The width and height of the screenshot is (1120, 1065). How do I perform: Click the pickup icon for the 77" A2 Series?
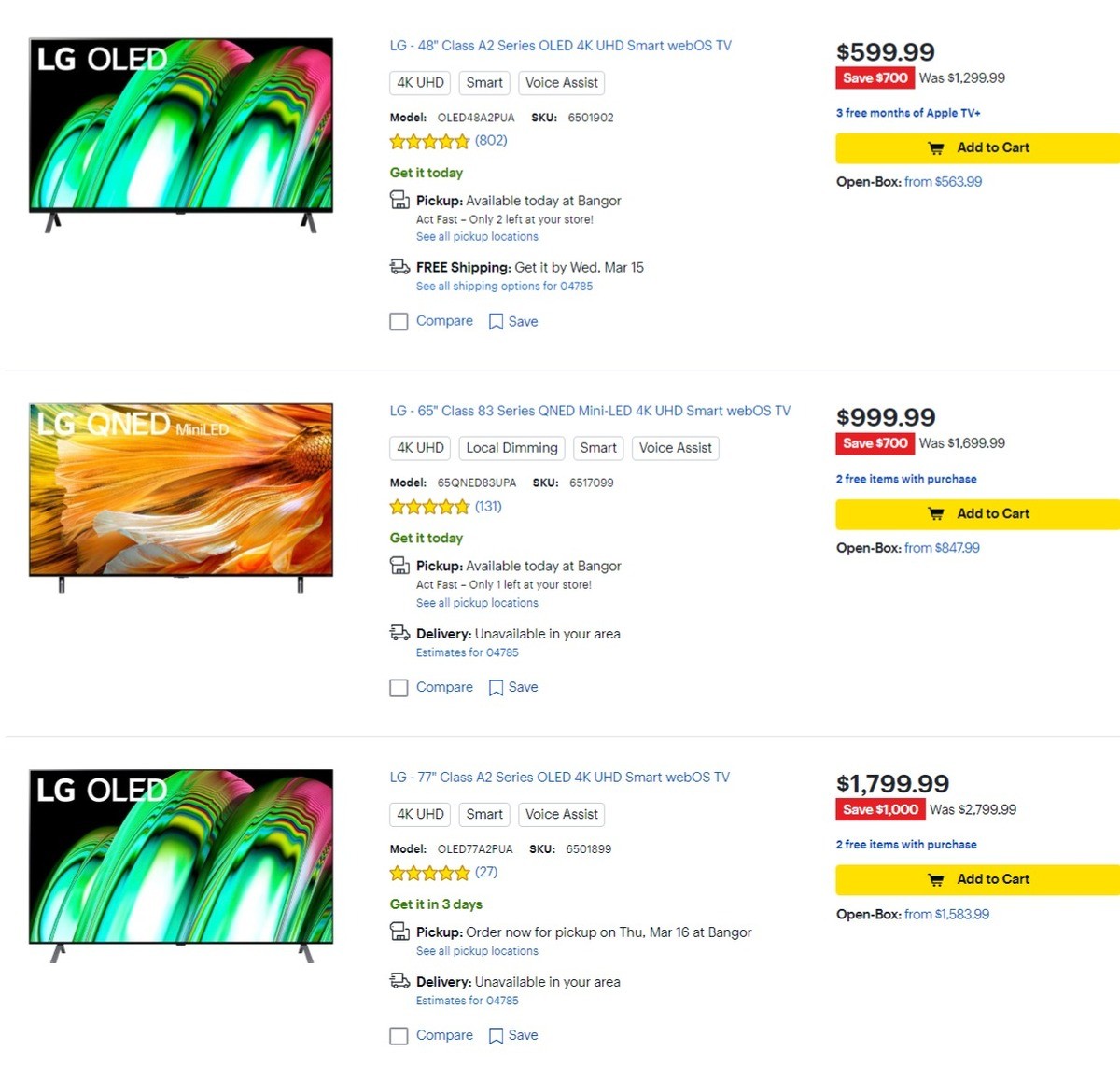tap(399, 931)
